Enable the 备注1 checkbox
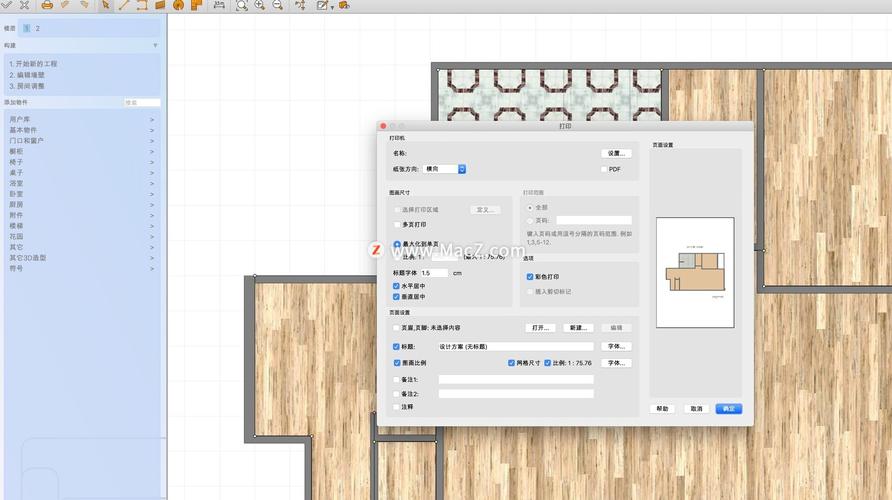 (396, 379)
